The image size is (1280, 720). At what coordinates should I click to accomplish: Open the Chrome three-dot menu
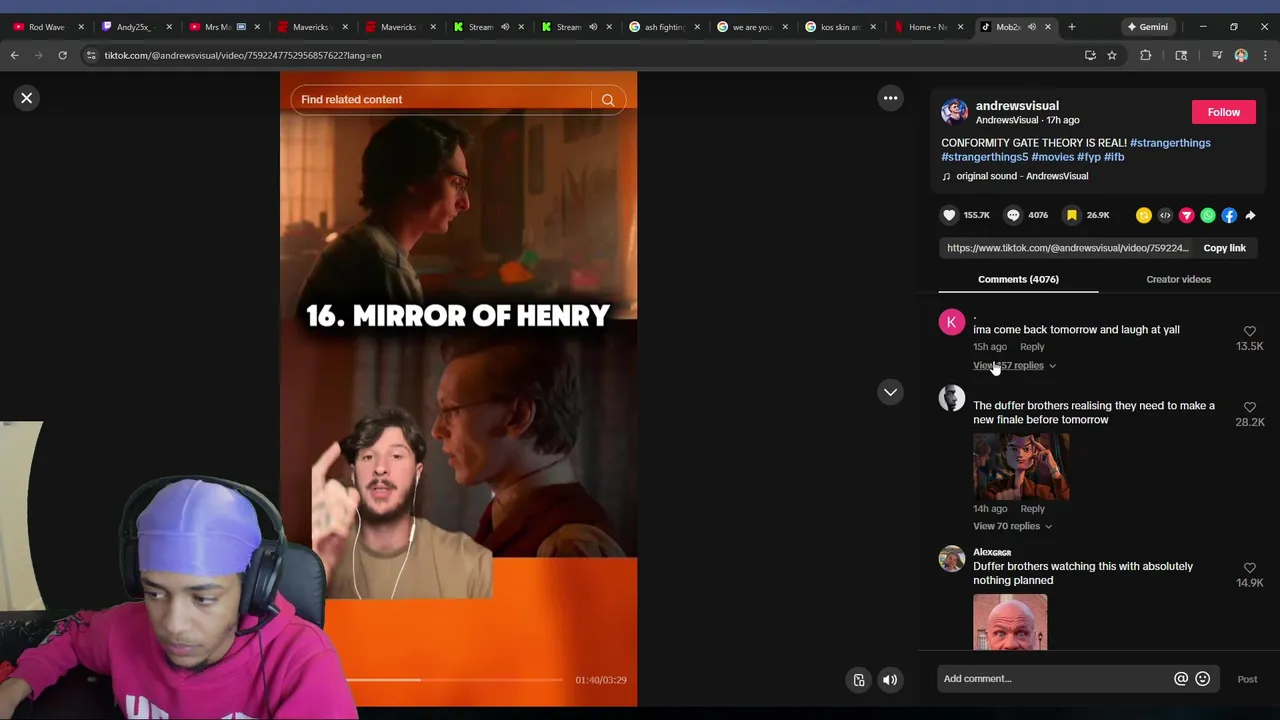pos(1265,55)
